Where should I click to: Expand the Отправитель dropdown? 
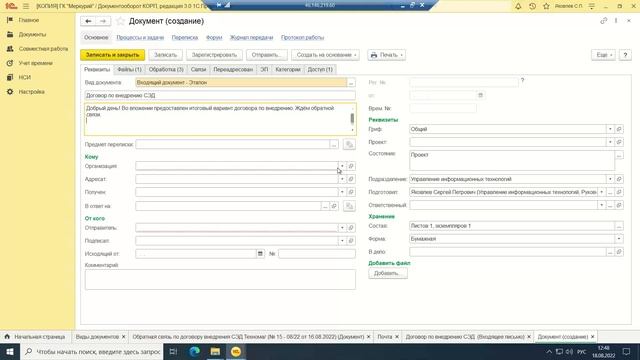click(x=342, y=228)
